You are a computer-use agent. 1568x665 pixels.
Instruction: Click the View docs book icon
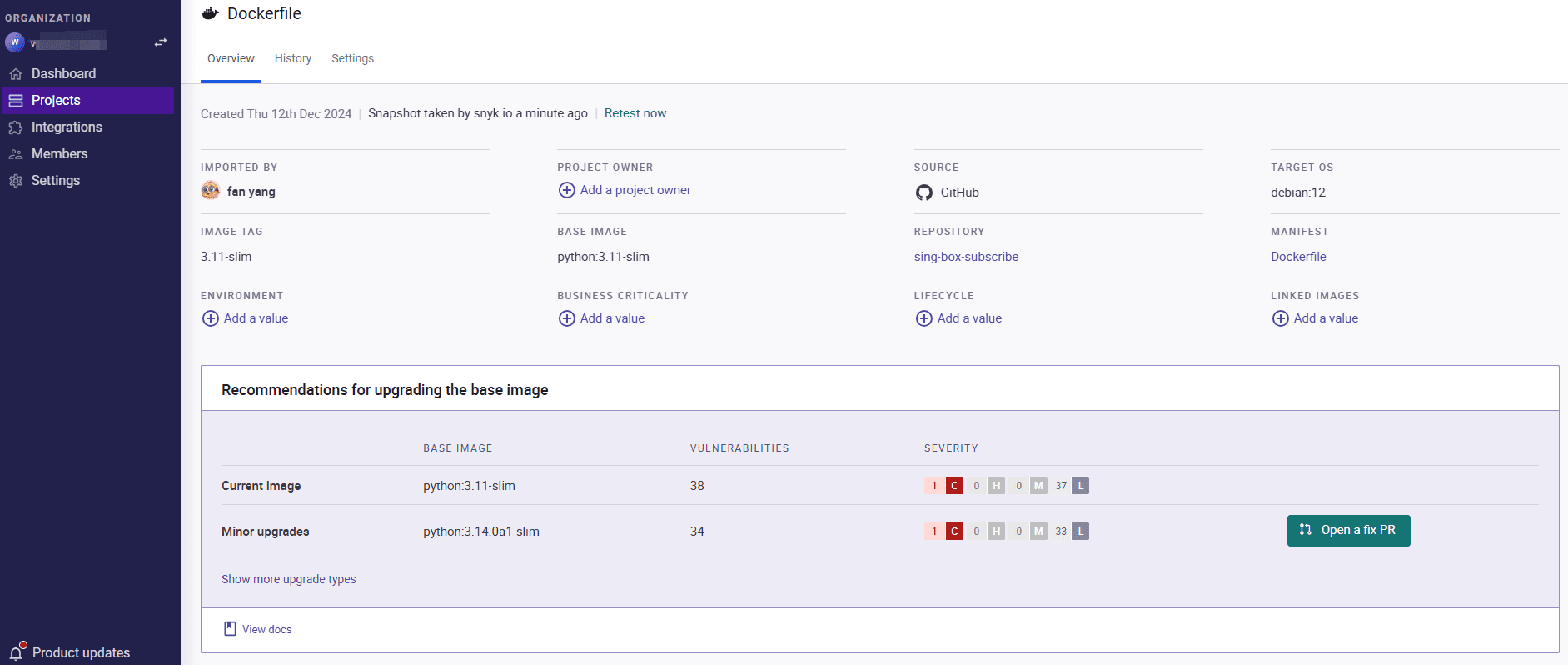[230, 629]
